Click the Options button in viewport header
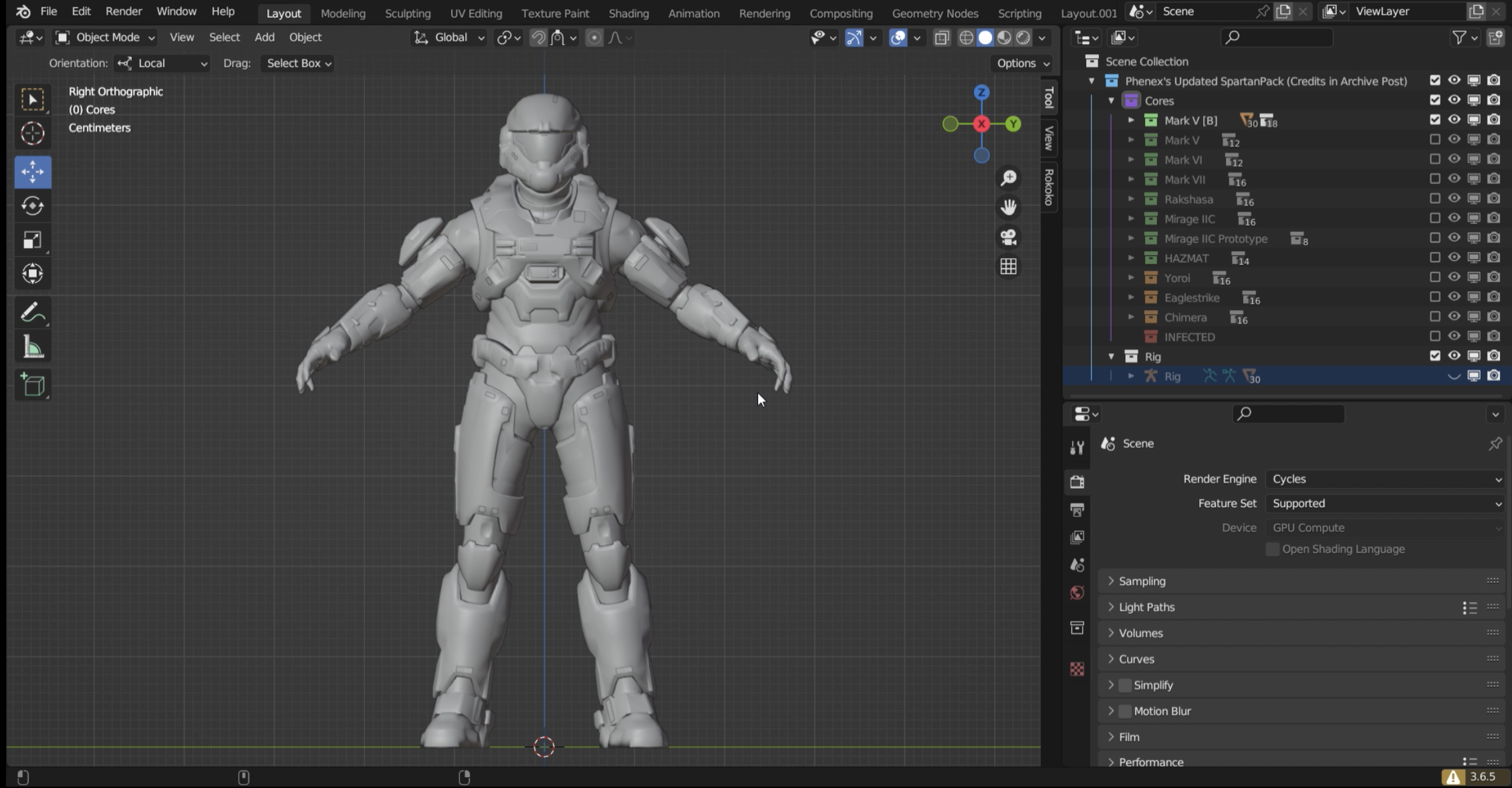 coord(1023,63)
